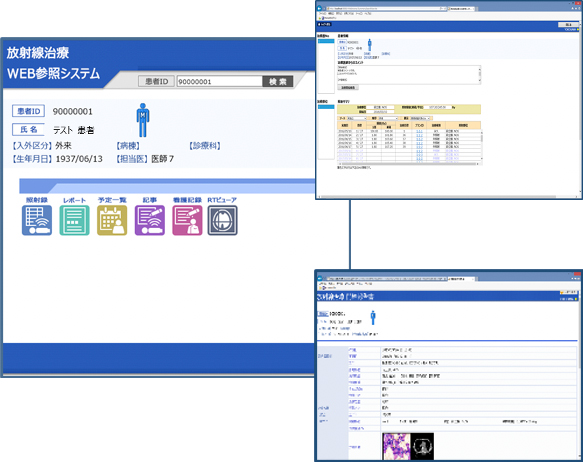
Task: Click browser back arrow in top-right window
Action: (320, 8)
